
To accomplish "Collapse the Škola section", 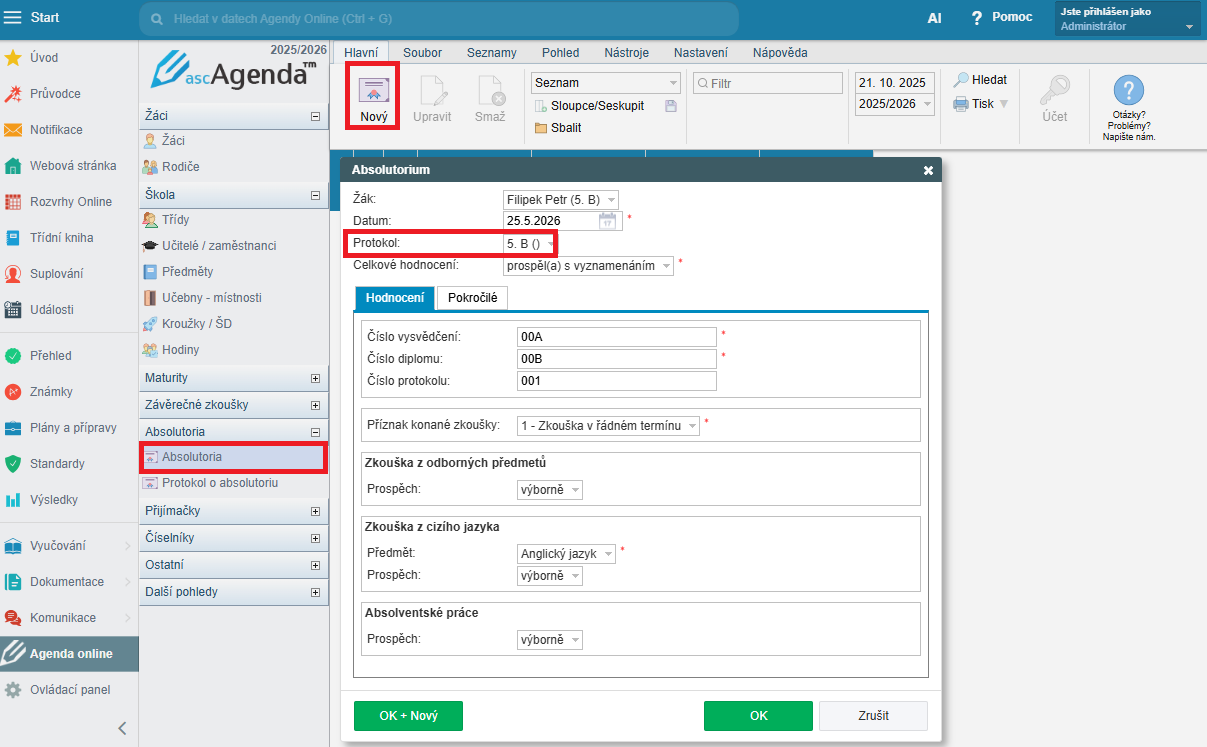I will click(x=316, y=196).
